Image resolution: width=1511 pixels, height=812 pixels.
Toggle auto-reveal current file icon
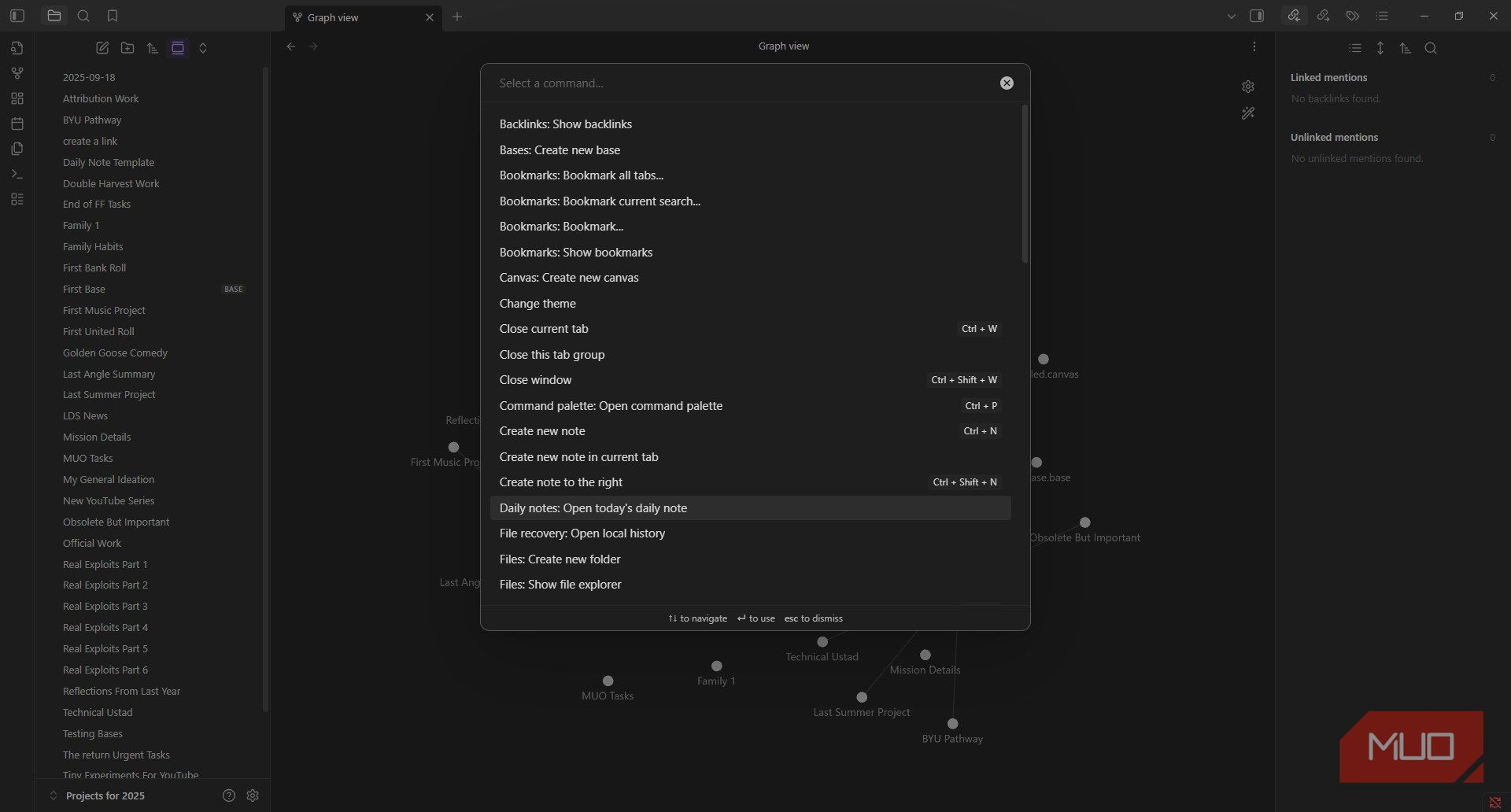pos(178,48)
